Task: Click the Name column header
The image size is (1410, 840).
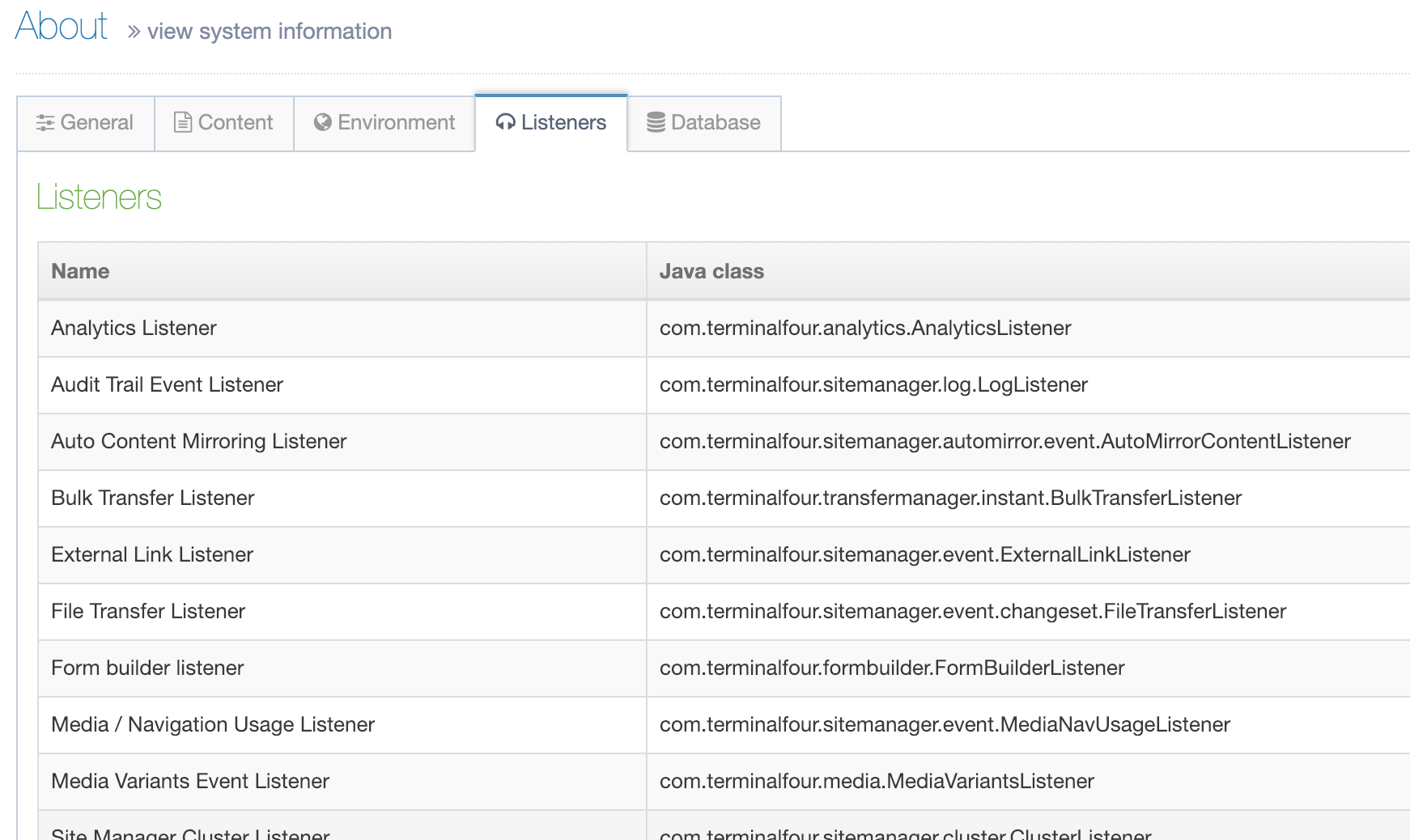Action: pos(80,271)
